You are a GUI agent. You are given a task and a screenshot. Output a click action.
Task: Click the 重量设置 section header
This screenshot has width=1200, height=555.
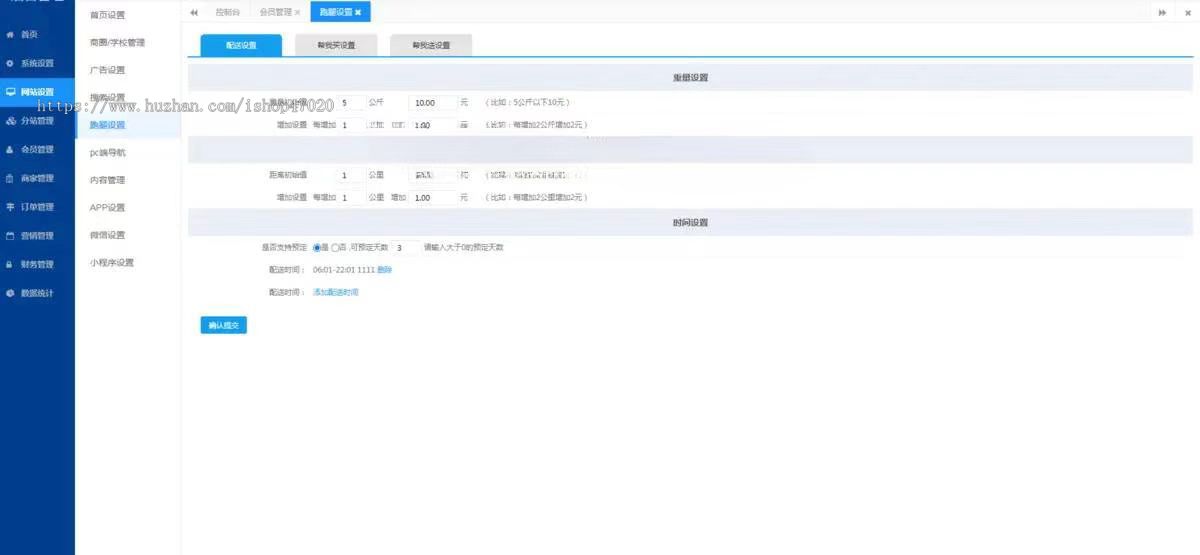pos(691,77)
